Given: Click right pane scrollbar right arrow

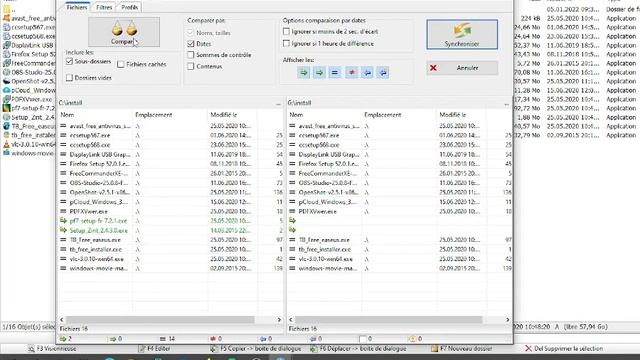Looking at the screenshot, I should (508, 320).
